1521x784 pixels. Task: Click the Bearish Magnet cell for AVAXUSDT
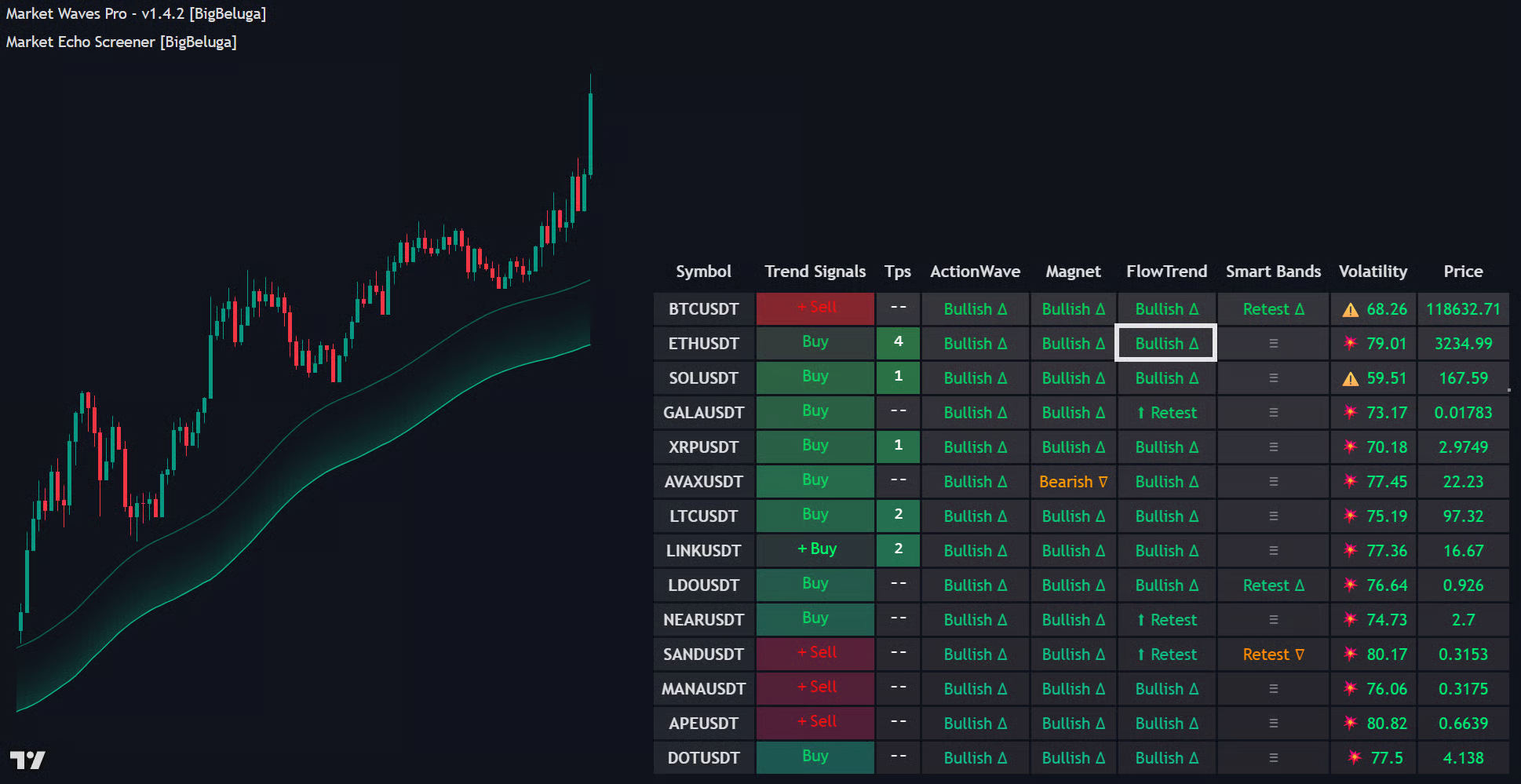[1072, 482]
